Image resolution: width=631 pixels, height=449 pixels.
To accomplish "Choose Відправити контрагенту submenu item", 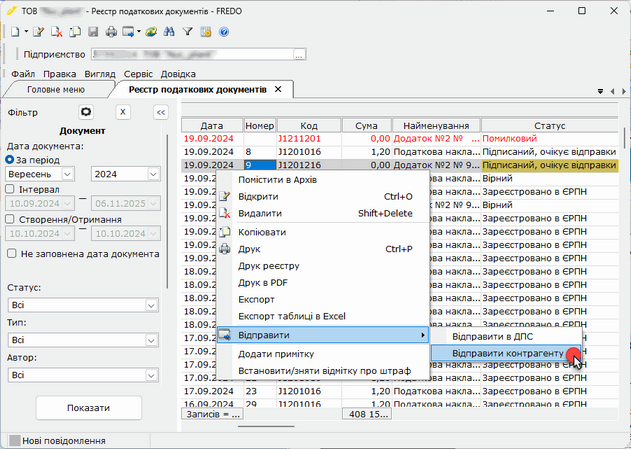I will pos(506,353).
